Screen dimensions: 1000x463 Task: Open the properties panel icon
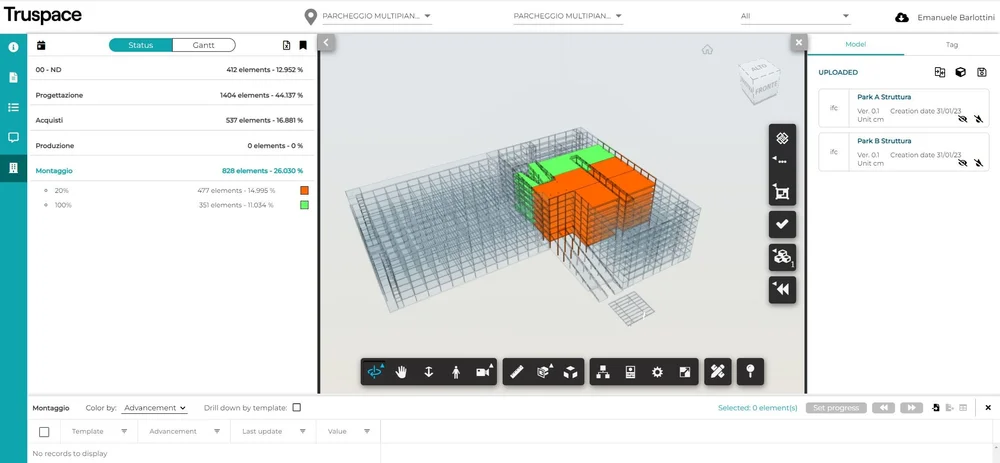630,372
